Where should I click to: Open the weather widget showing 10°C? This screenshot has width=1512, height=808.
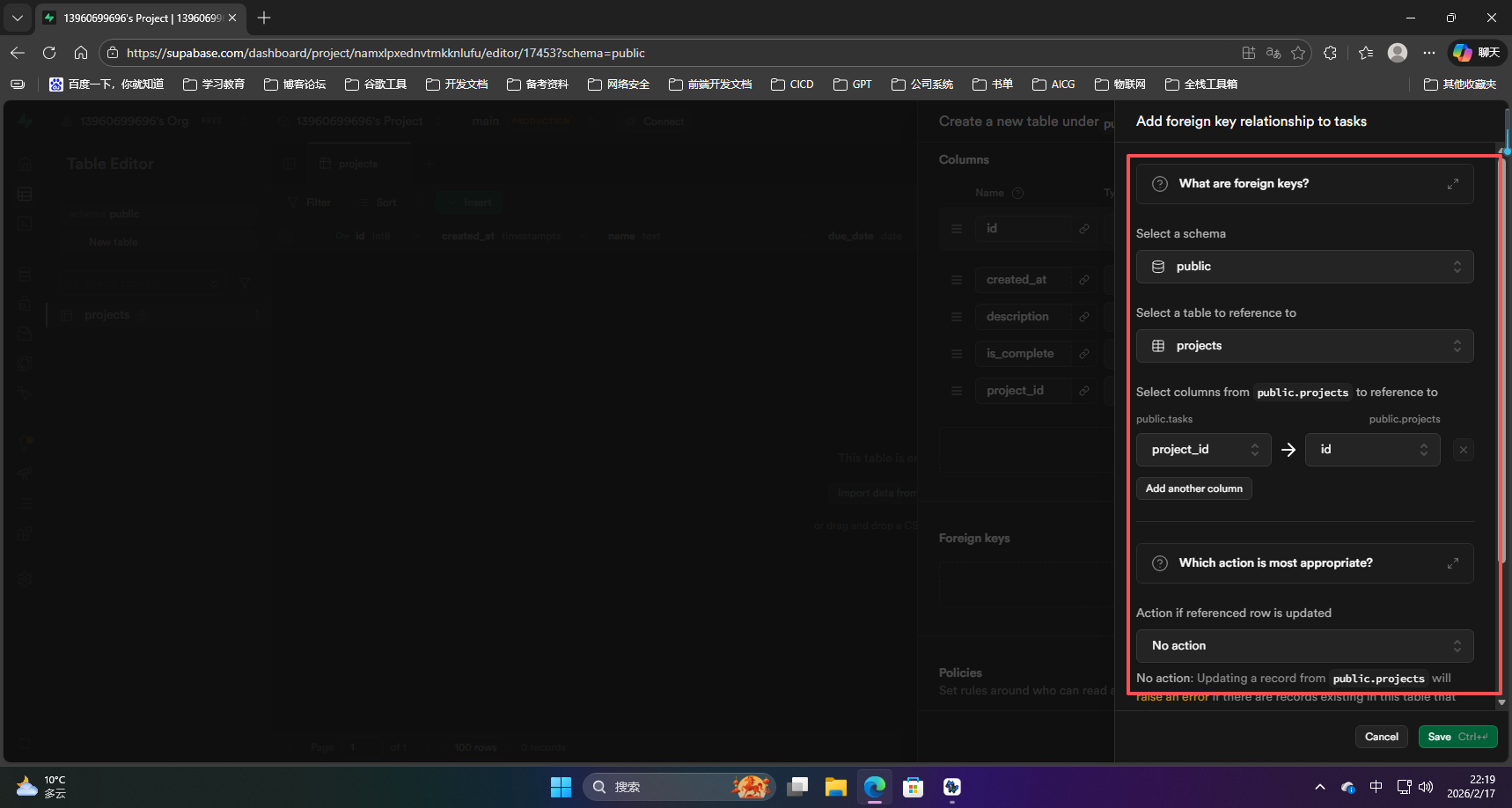coord(42,787)
